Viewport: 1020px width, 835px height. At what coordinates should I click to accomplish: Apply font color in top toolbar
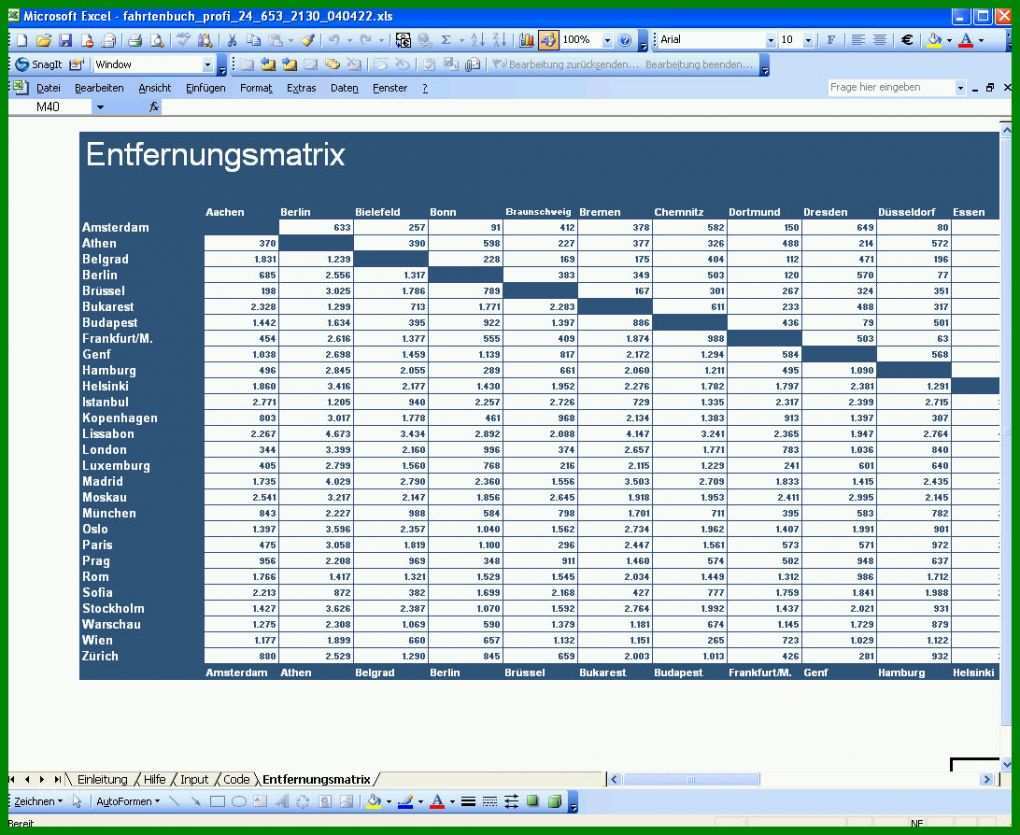[x=966, y=40]
